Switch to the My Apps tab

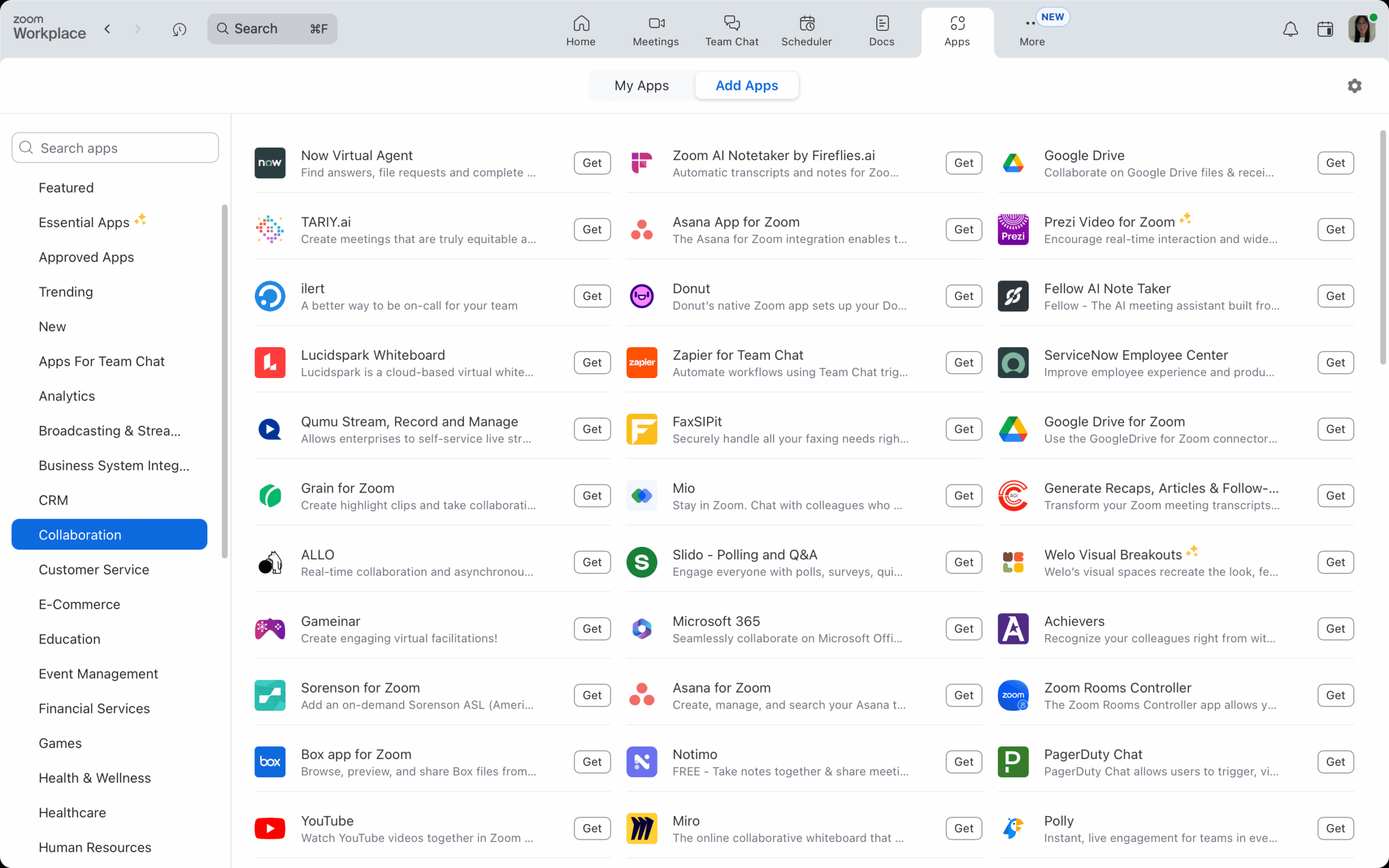point(641,86)
